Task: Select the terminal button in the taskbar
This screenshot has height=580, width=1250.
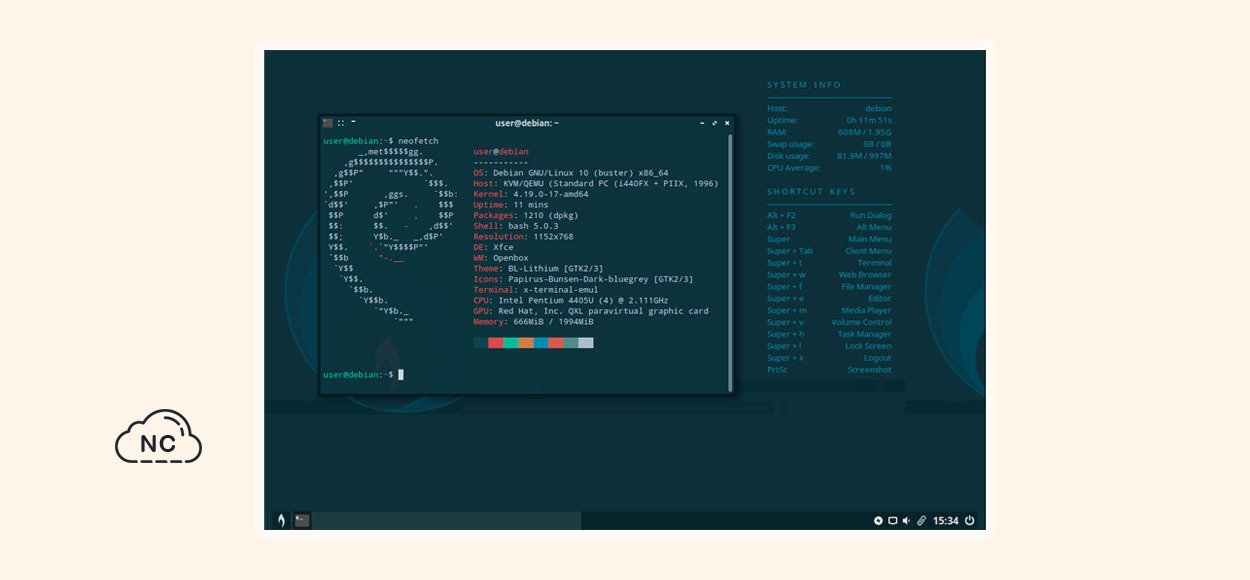Action: click(x=302, y=520)
